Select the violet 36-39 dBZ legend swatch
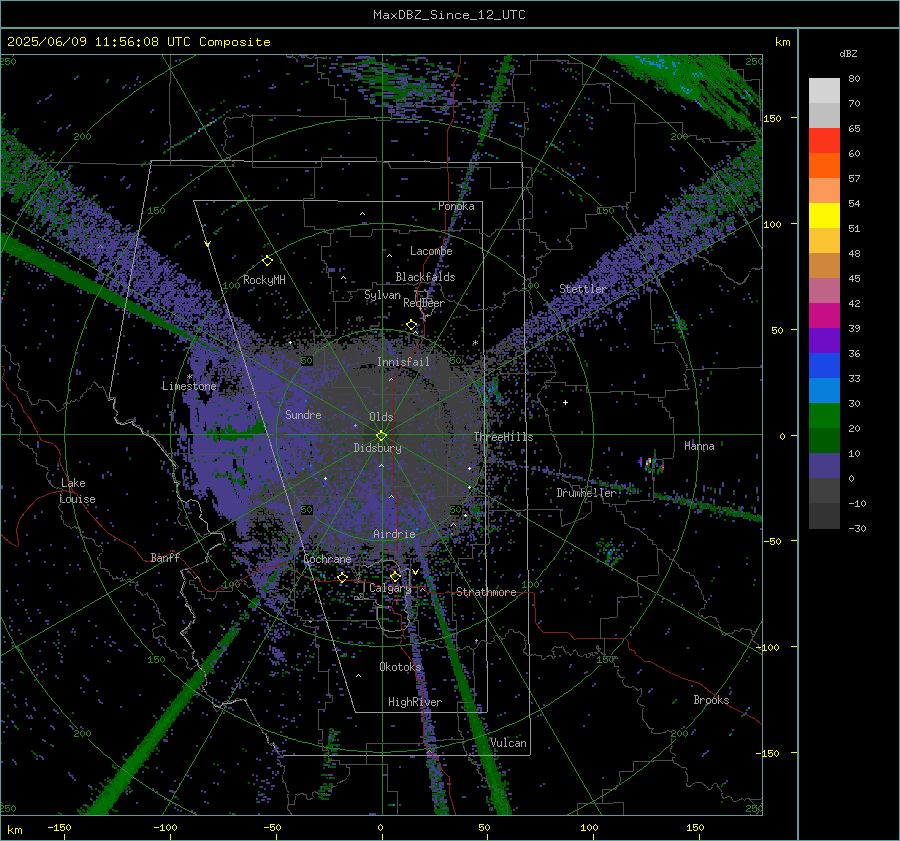 pyautogui.click(x=824, y=340)
